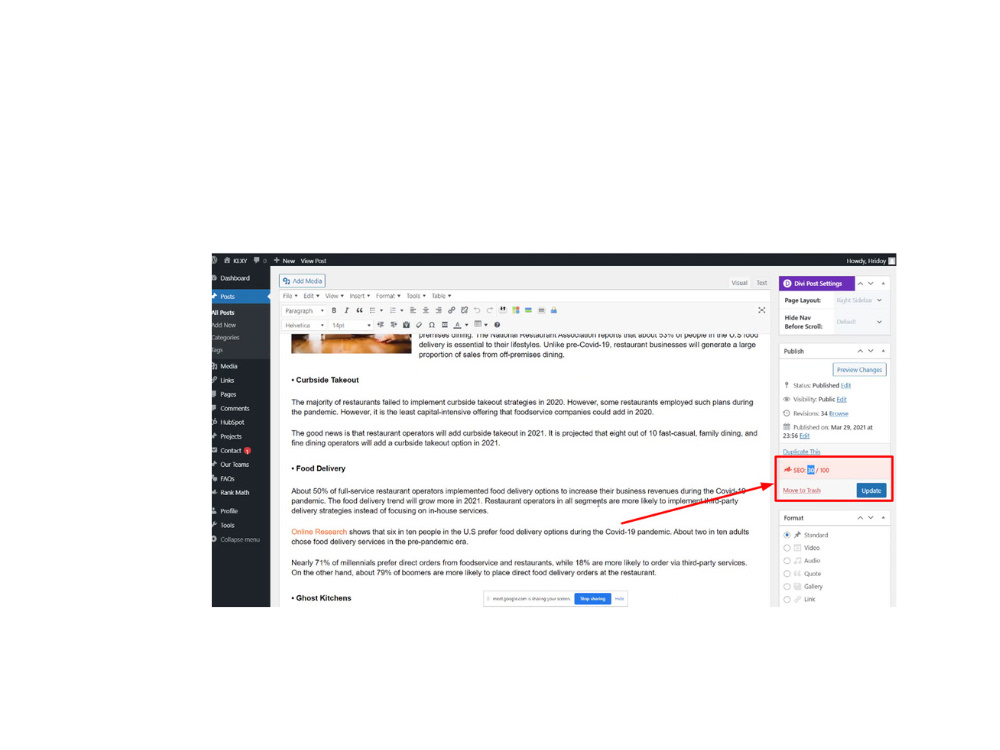This screenshot has width=1000, height=750.
Task: Click the text color A icon
Action: (x=457, y=325)
